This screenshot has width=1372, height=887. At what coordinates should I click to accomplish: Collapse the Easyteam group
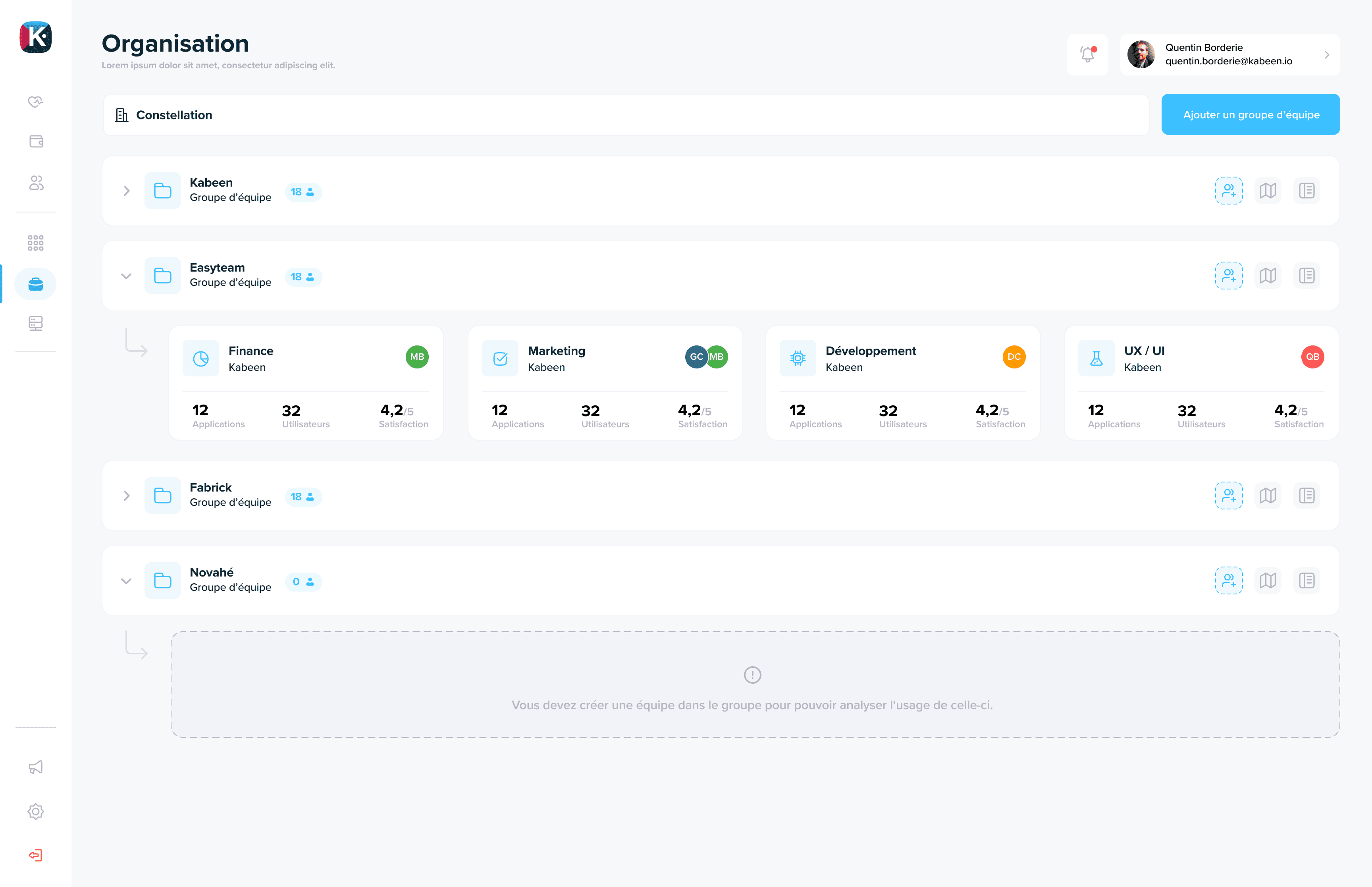tap(126, 275)
